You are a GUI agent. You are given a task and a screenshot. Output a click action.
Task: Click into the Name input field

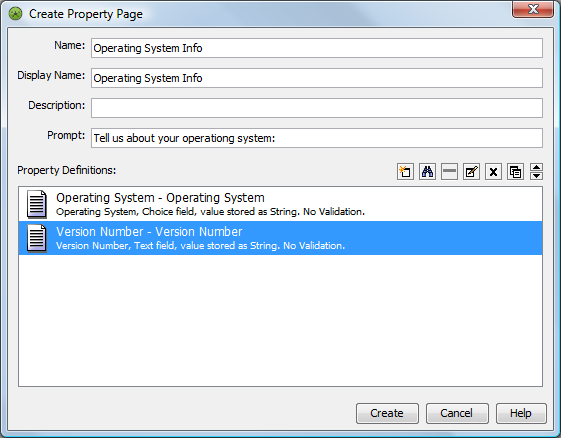pos(317,48)
